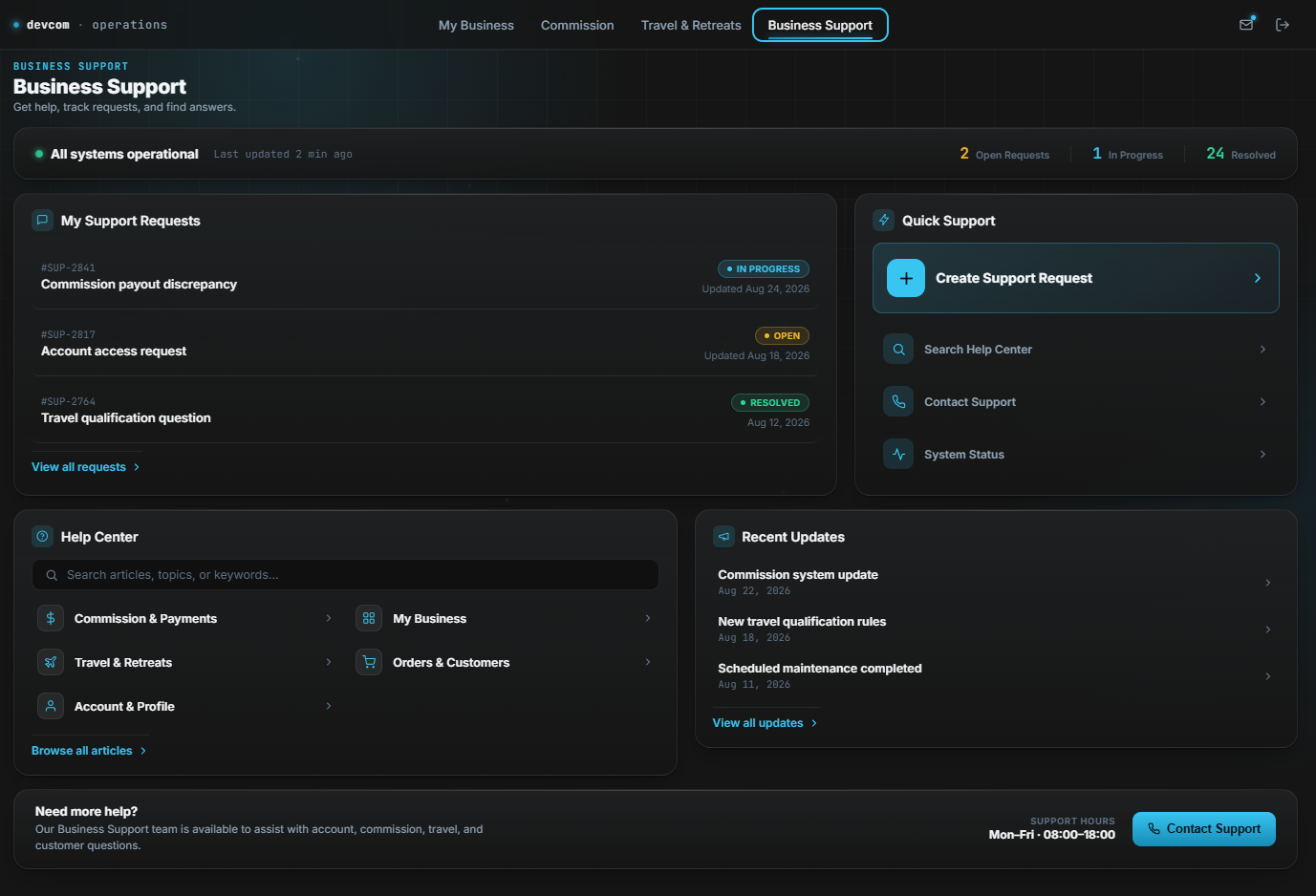Viewport: 1316px width, 896px height.
Task: Open Search Help Center quick link
Action: tap(1076, 350)
